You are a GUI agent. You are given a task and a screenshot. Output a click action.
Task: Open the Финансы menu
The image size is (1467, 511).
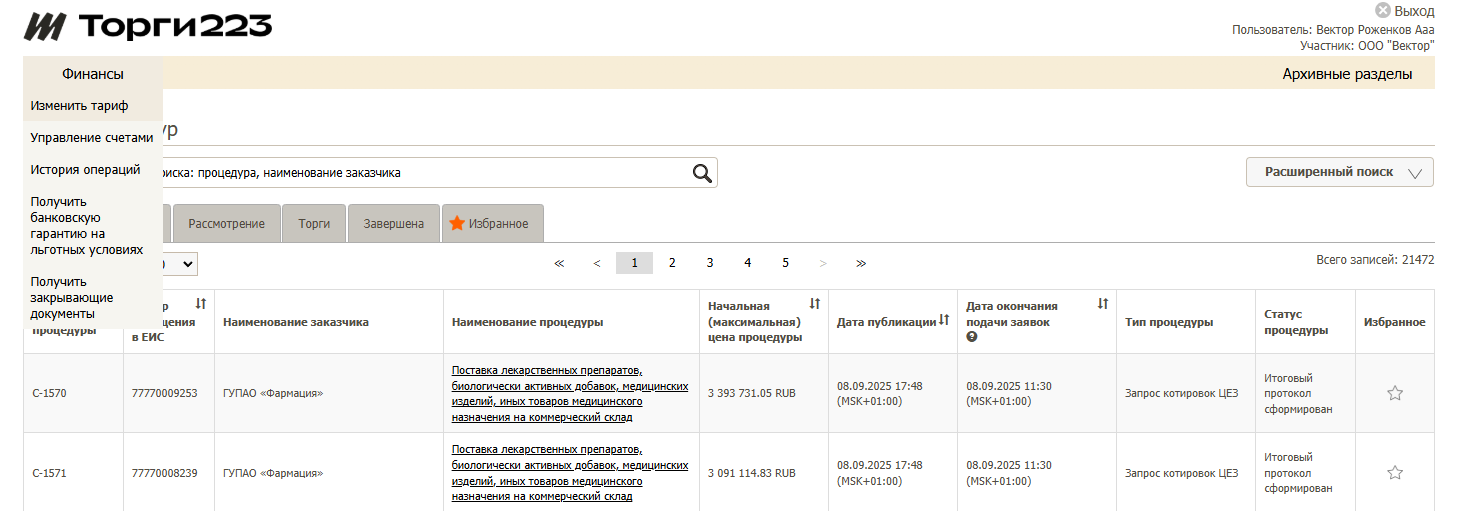click(93, 74)
